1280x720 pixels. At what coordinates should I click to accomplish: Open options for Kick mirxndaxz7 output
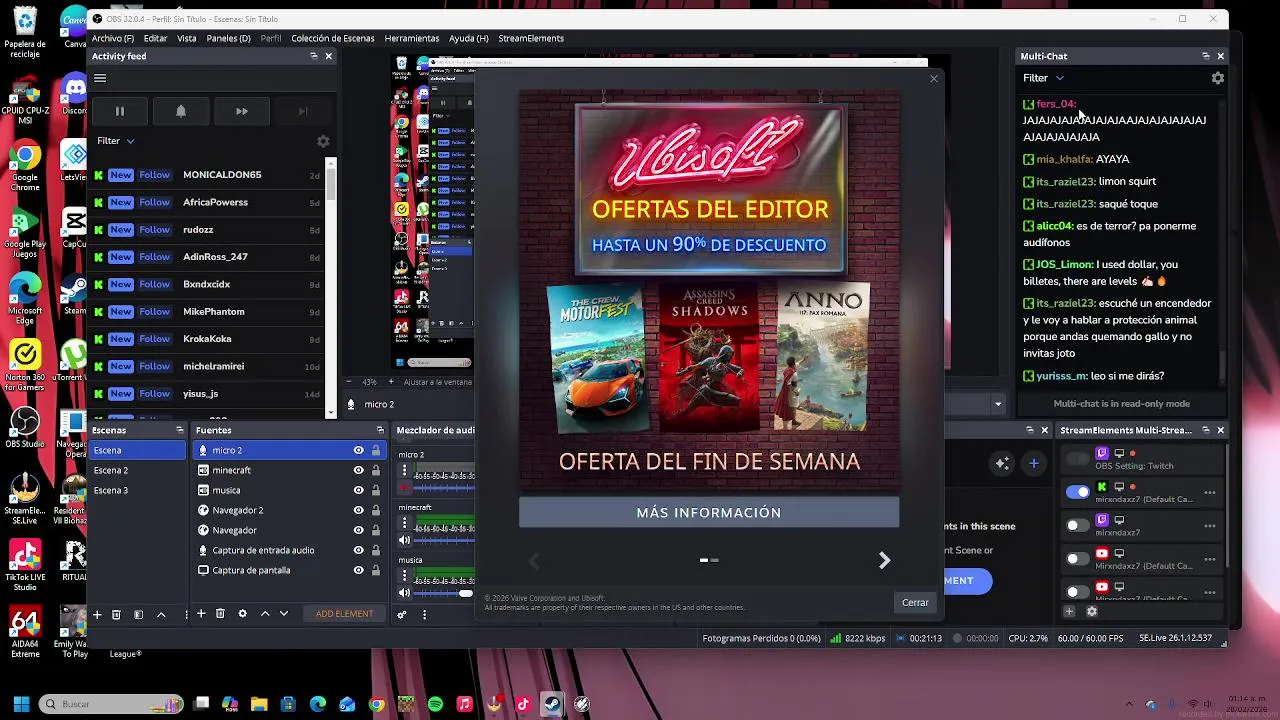click(x=1210, y=492)
